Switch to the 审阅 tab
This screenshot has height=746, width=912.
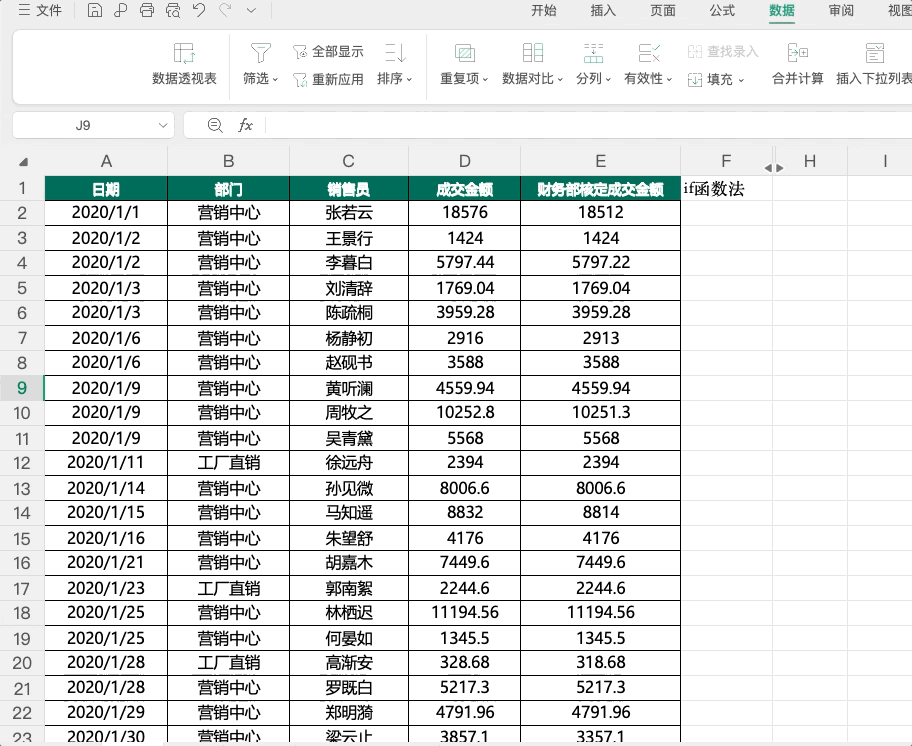pos(841,10)
